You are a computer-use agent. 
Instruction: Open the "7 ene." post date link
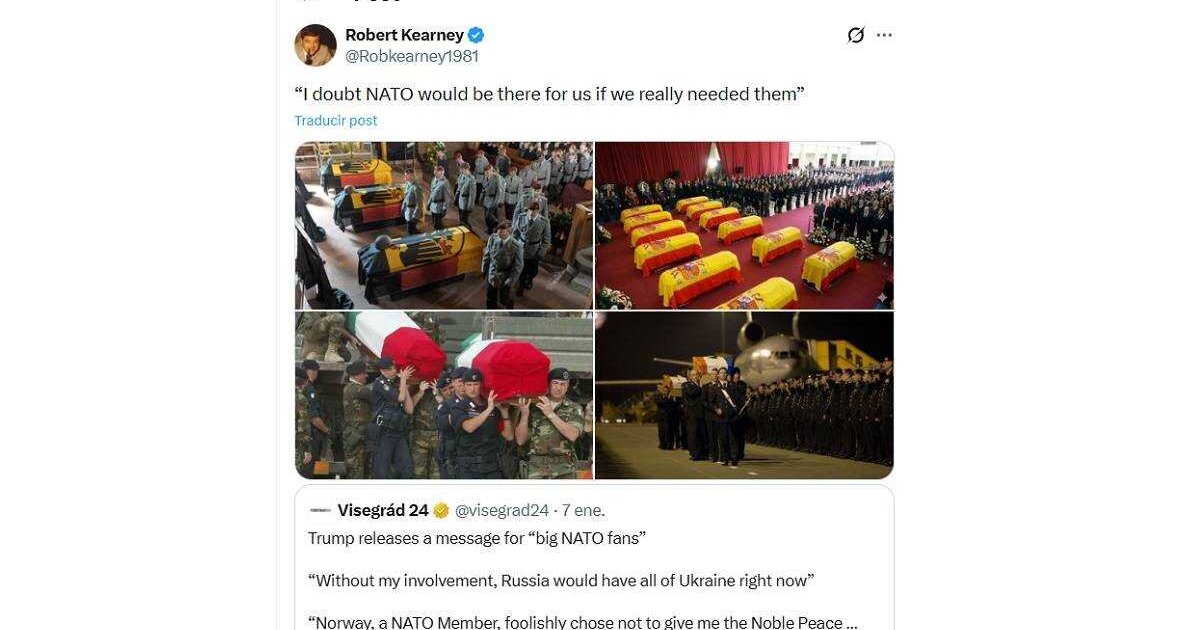[583, 510]
